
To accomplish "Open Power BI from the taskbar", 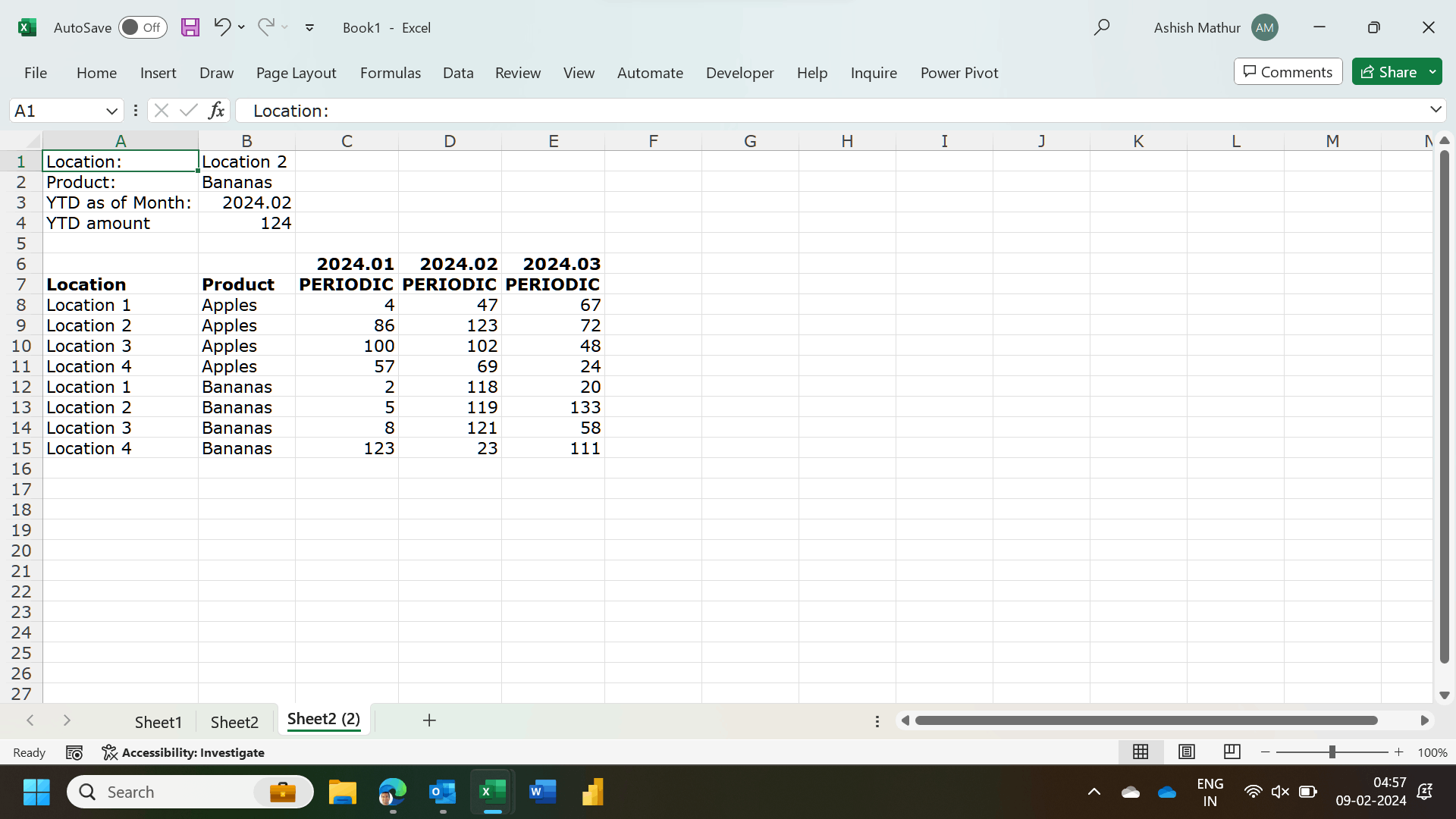I will (x=593, y=792).
